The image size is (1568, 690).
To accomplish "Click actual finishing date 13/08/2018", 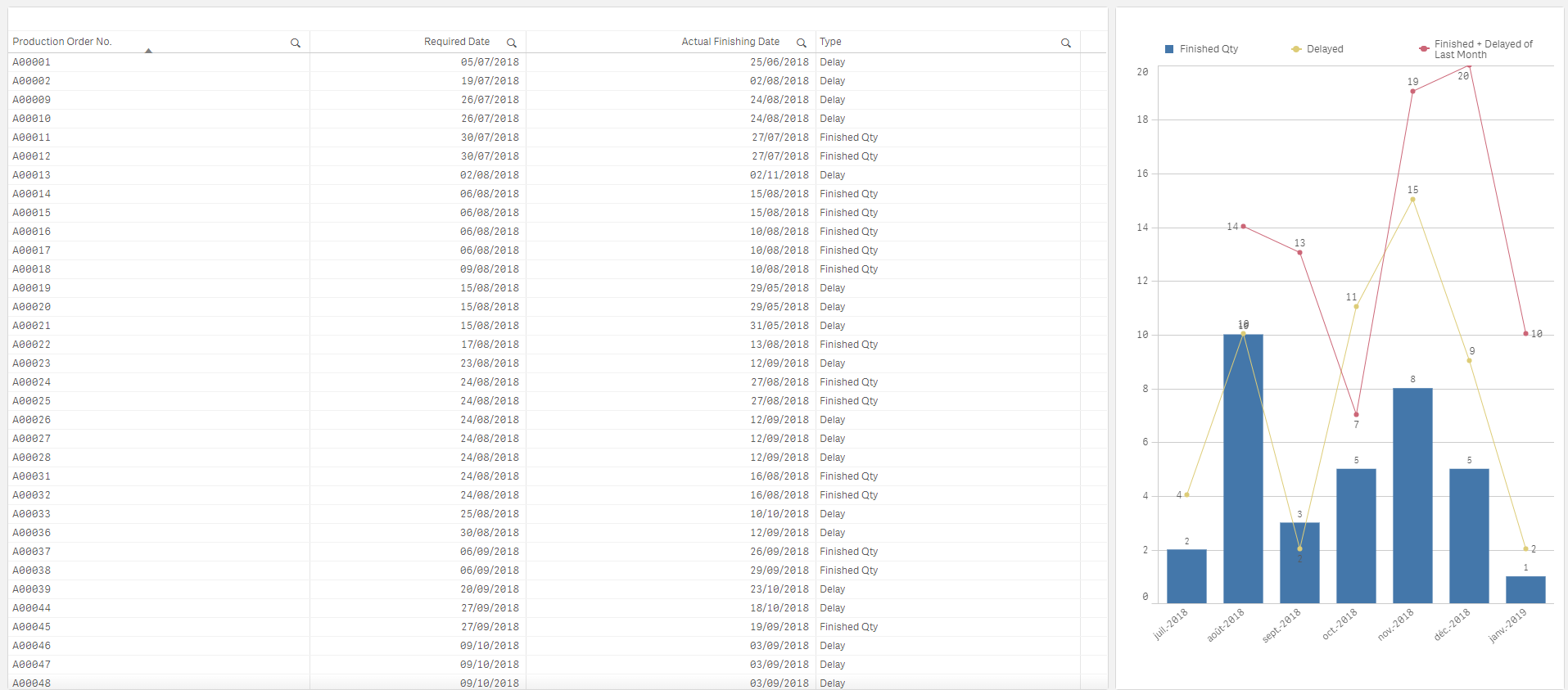I will tap(779, 345).
